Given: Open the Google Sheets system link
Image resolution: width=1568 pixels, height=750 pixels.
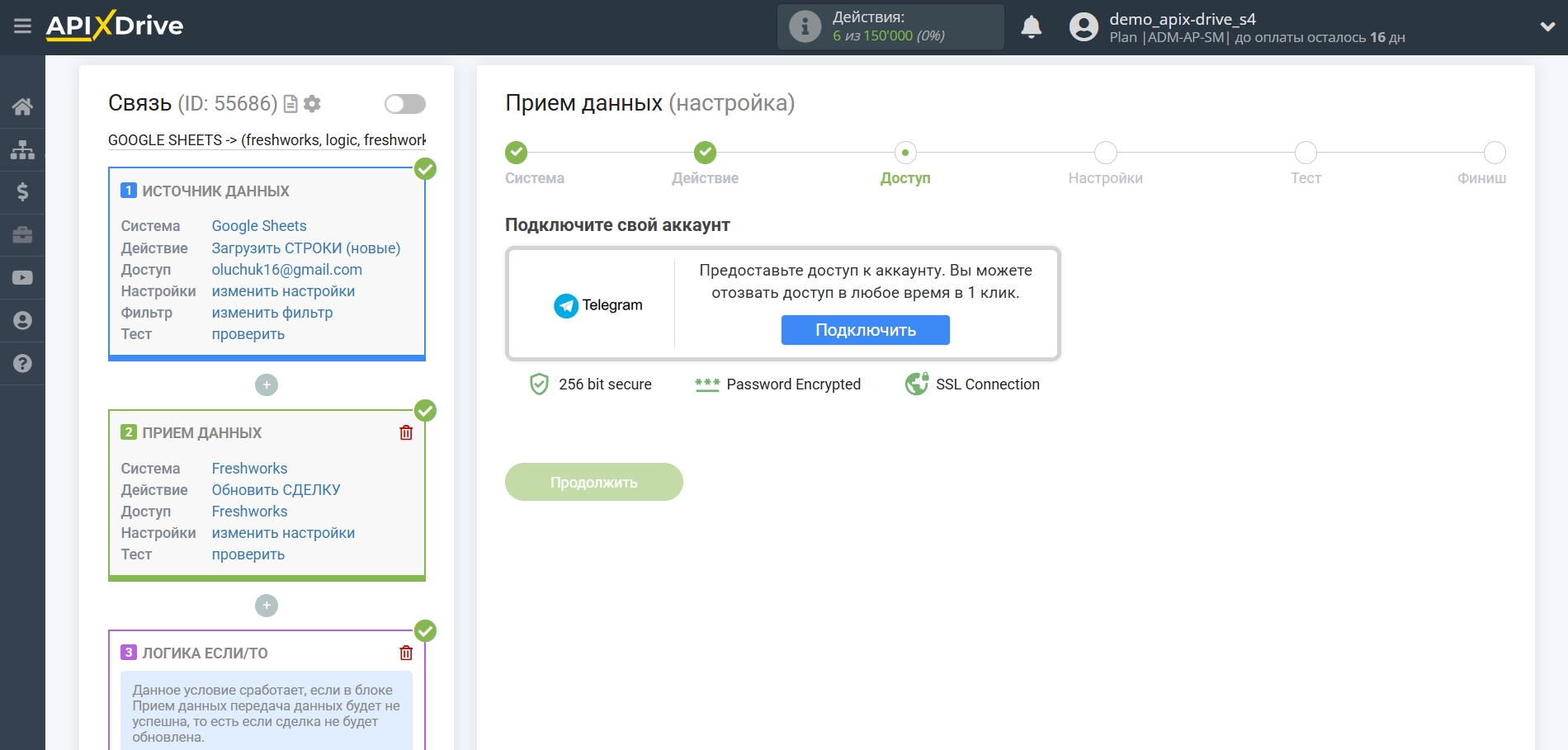Looking at the screenshot, I should tap(259, 226).
